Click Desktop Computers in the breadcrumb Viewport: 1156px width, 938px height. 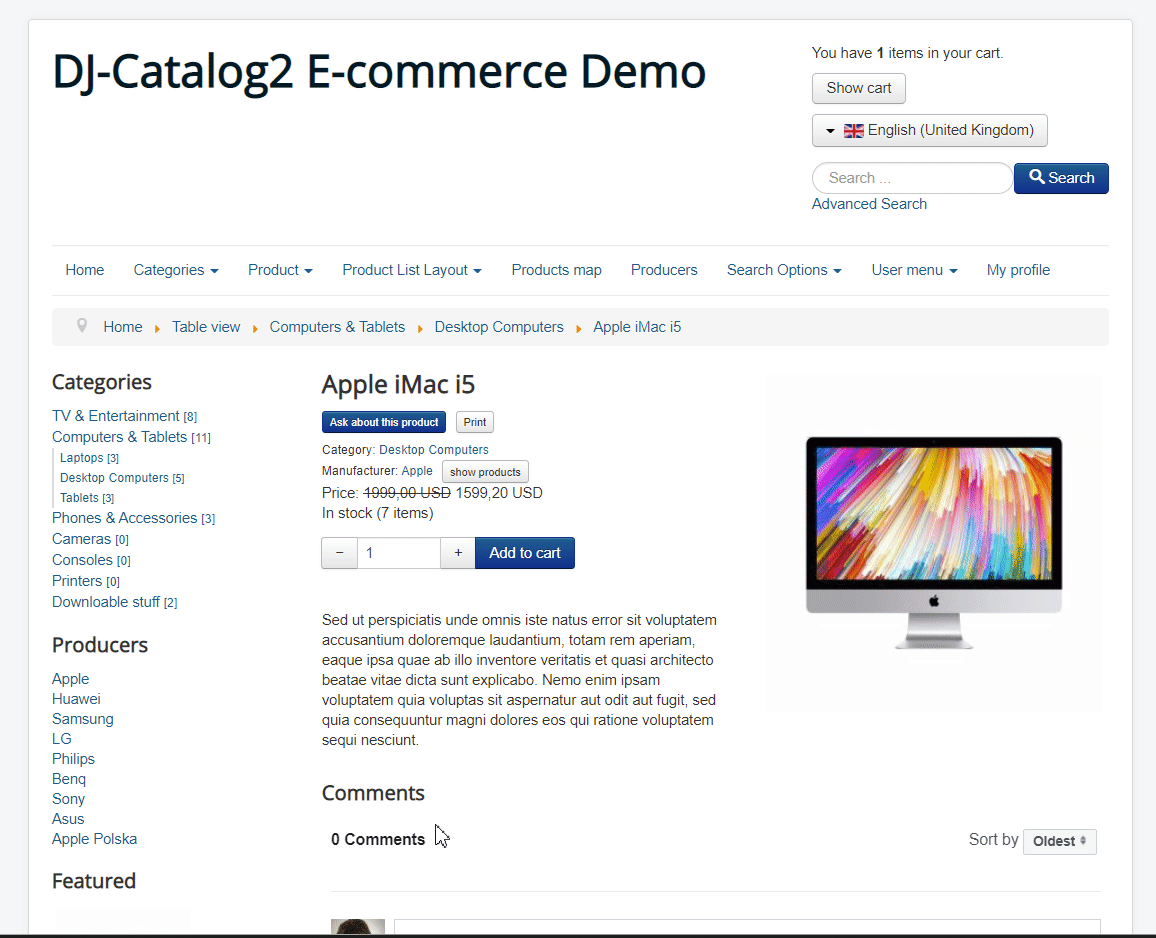[498, 327]
